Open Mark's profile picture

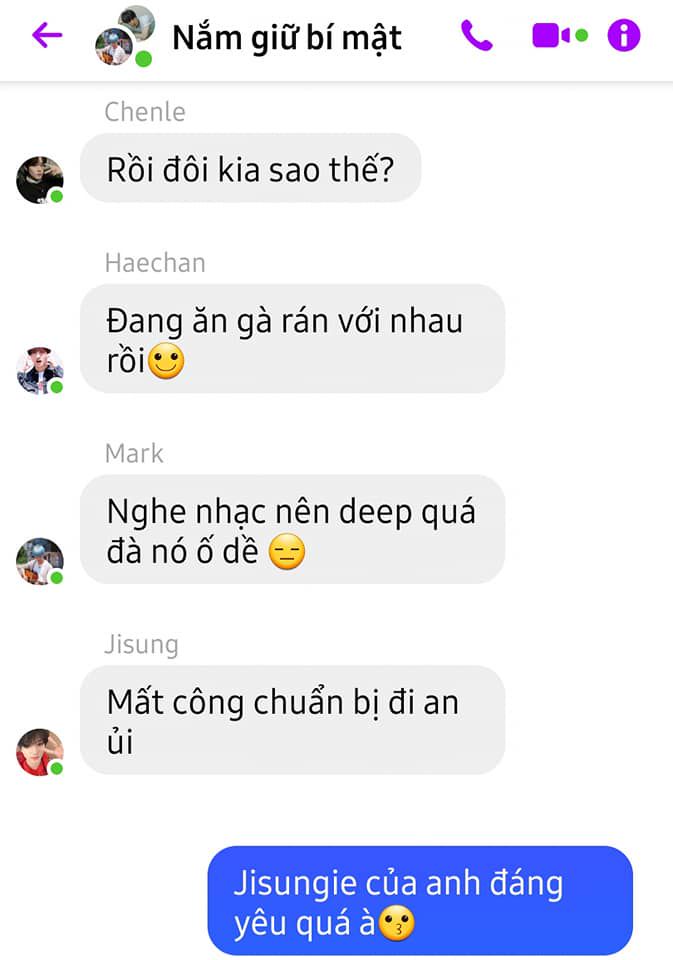coord(40,561)
